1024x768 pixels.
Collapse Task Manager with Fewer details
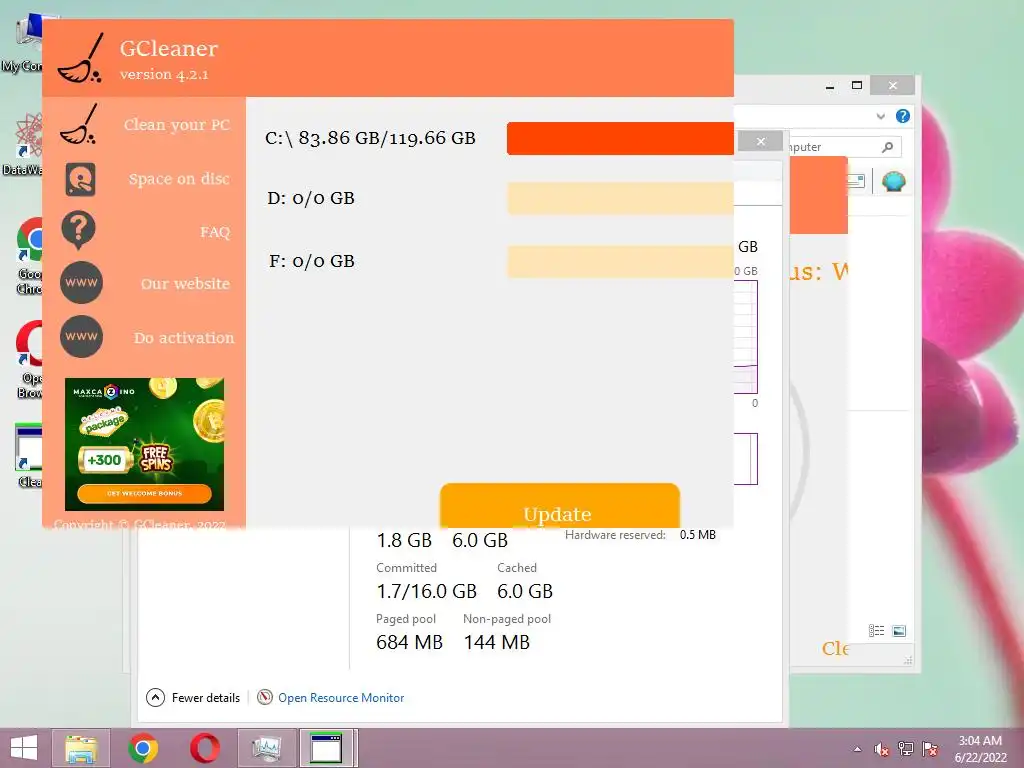click(x=193, y=697)
